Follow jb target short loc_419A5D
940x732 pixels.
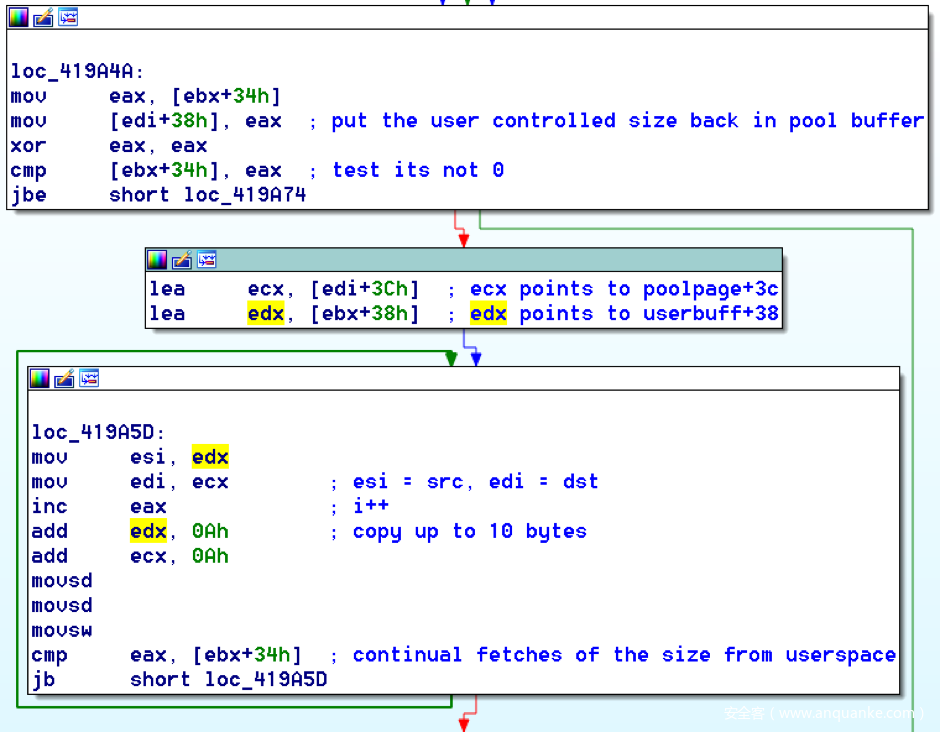click(x=266, y=680)
